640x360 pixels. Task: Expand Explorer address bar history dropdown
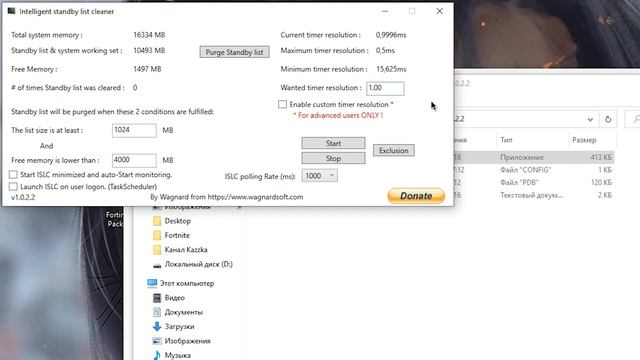coord(590,119)
